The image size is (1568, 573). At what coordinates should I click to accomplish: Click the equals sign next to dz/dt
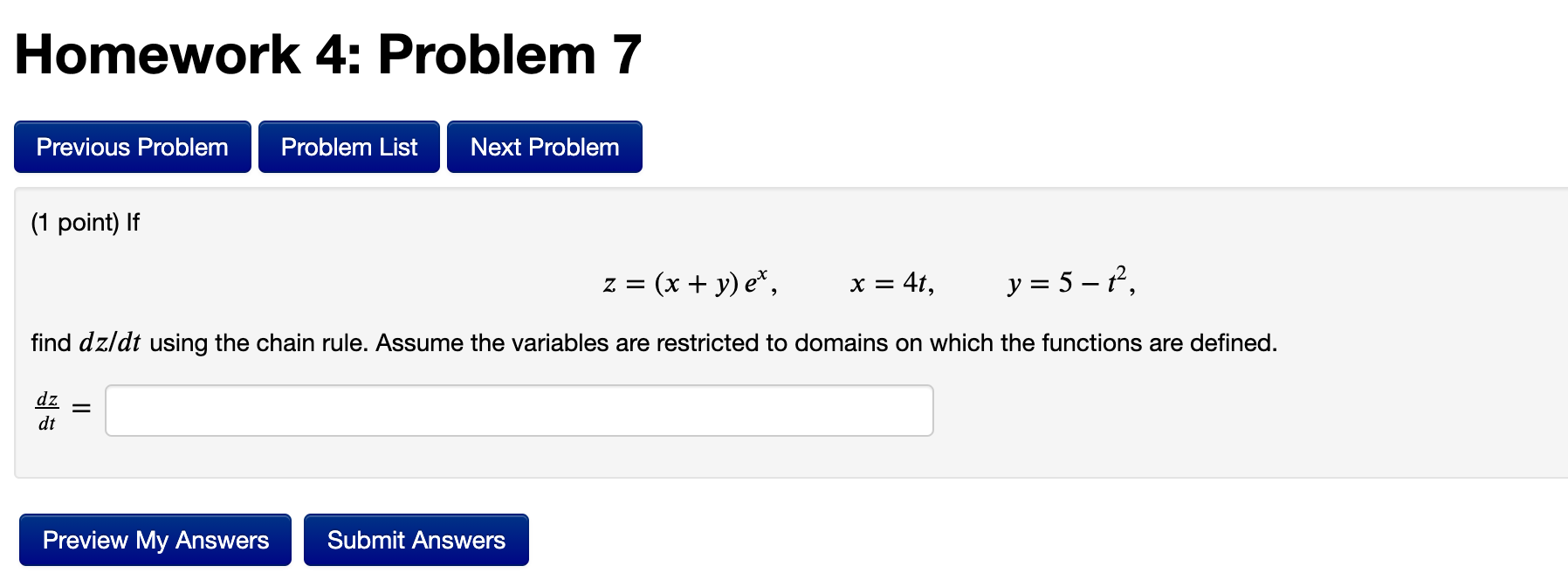[x=80, y=409]
